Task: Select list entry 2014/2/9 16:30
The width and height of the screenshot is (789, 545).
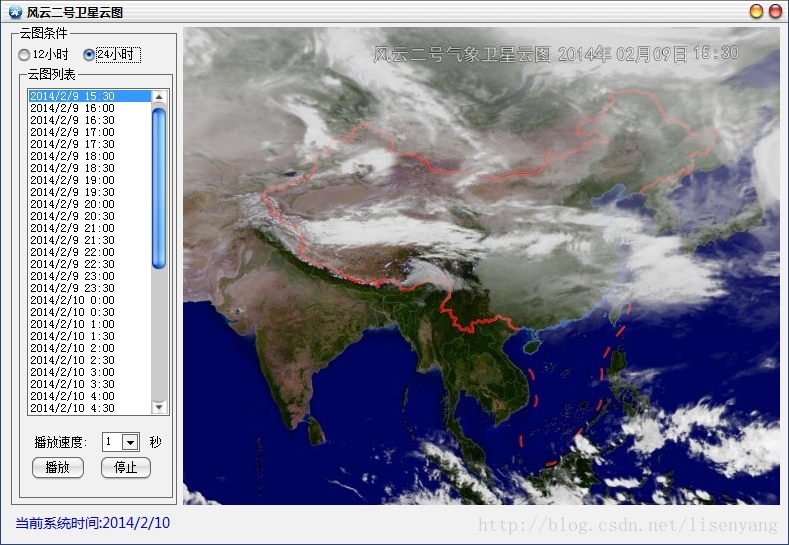Action: tap(90, 120)
